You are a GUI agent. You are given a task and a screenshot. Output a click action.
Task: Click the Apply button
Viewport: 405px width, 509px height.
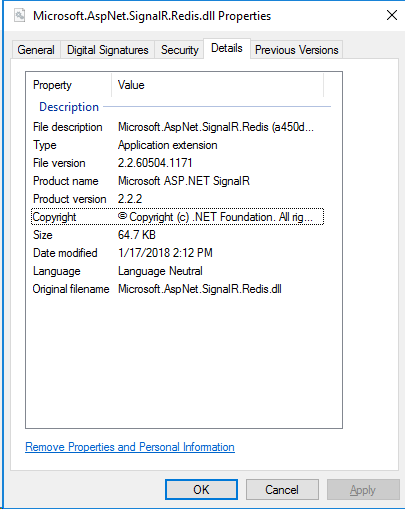(x=363, y=490)
